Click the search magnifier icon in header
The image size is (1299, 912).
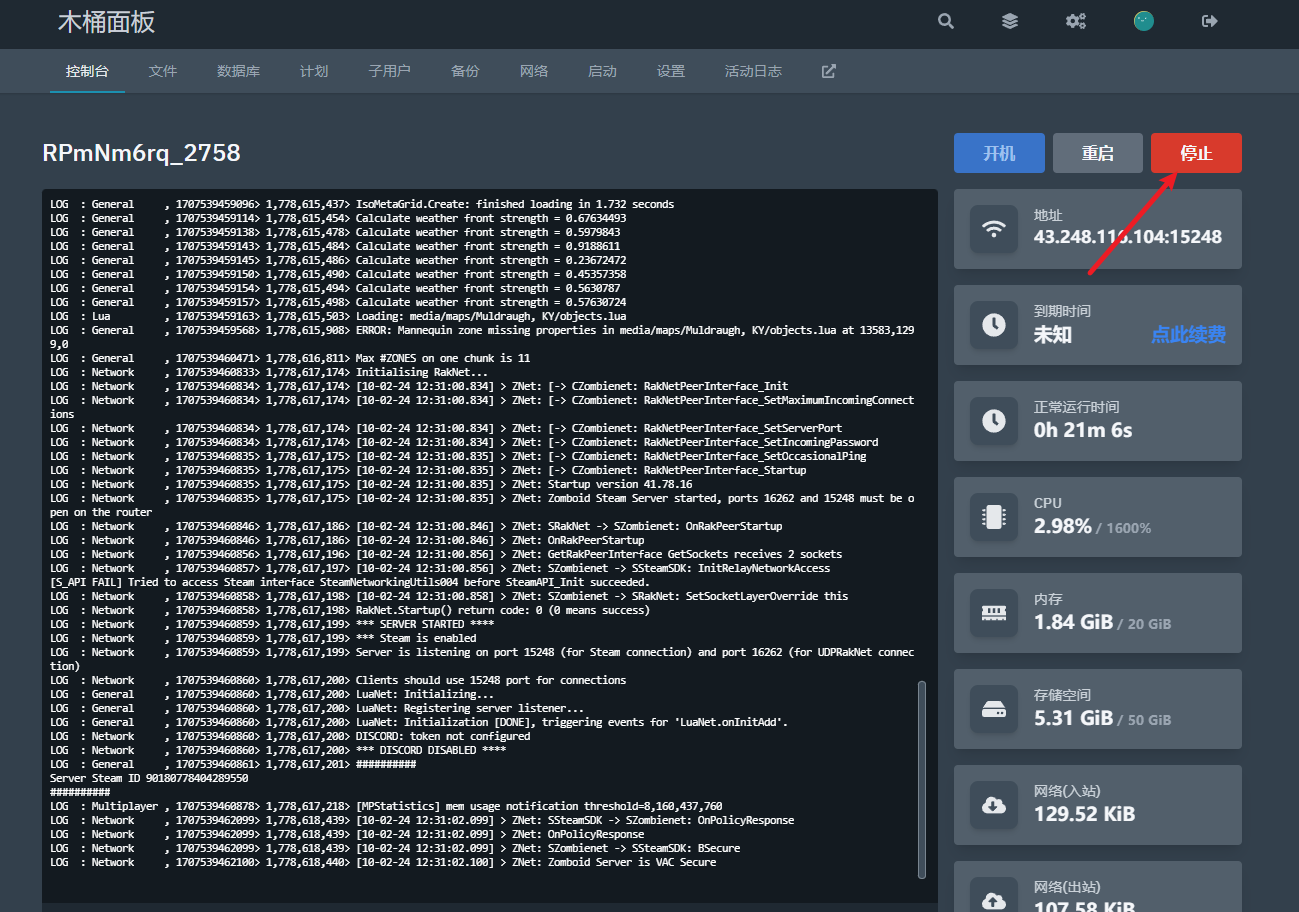pyautogui.click(x=945, y=21)
